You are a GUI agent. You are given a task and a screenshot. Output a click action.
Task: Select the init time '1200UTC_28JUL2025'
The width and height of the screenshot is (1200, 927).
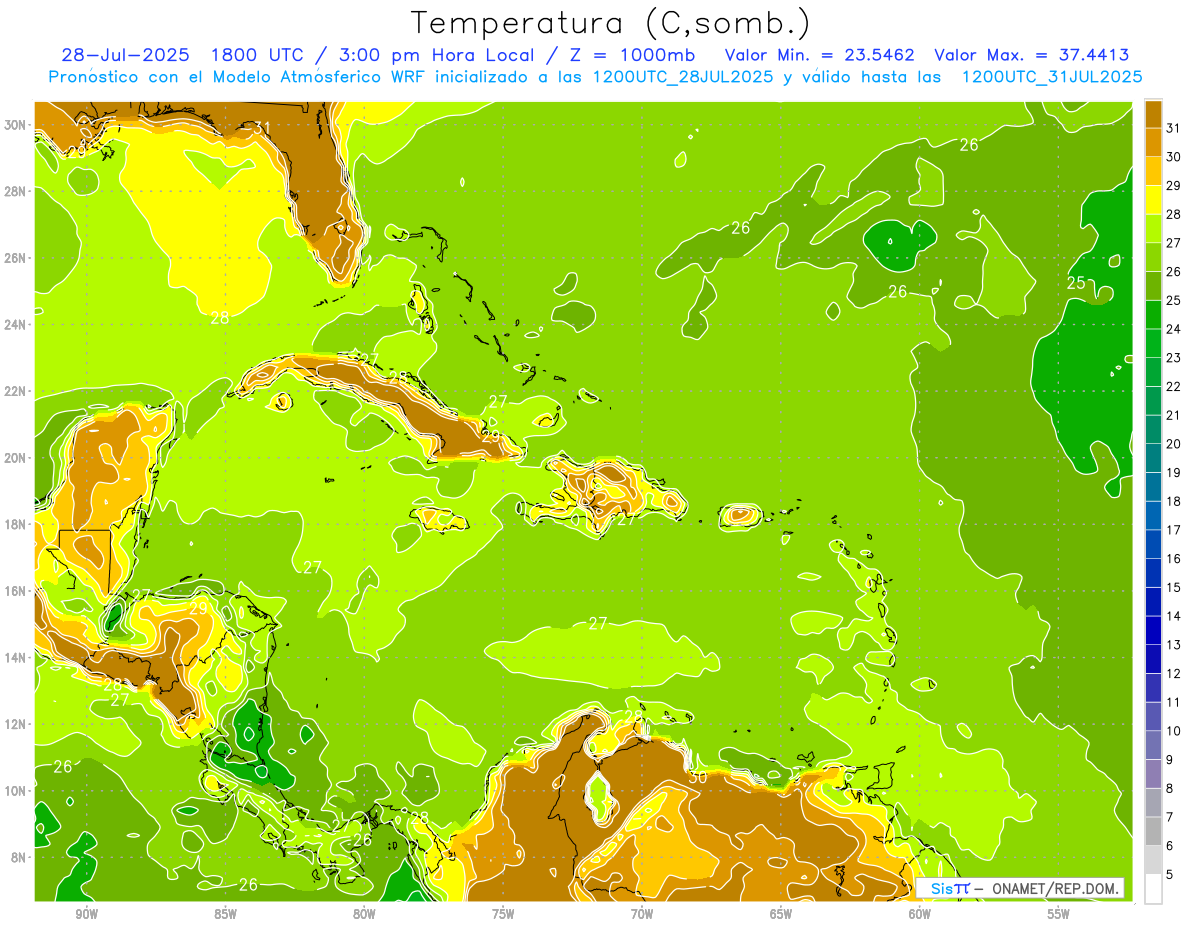click(x=683, y=77)
